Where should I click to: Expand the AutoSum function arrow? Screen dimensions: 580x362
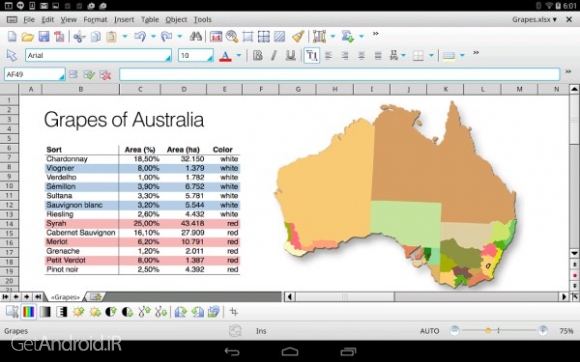pyautogui.click(x=361, y=36)
